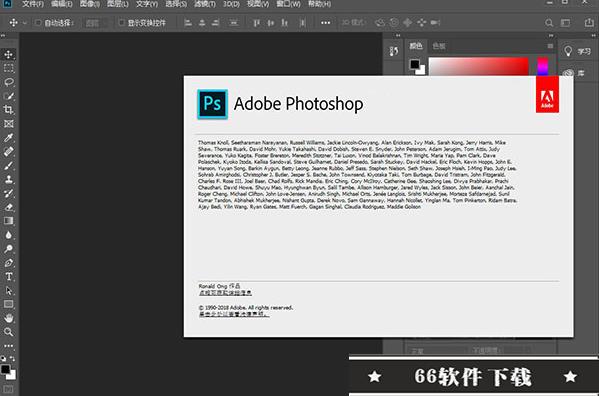Select the Brush tool
Viewport: 599px width, 396px height.
pyautogui.click(x=8, y=165)
